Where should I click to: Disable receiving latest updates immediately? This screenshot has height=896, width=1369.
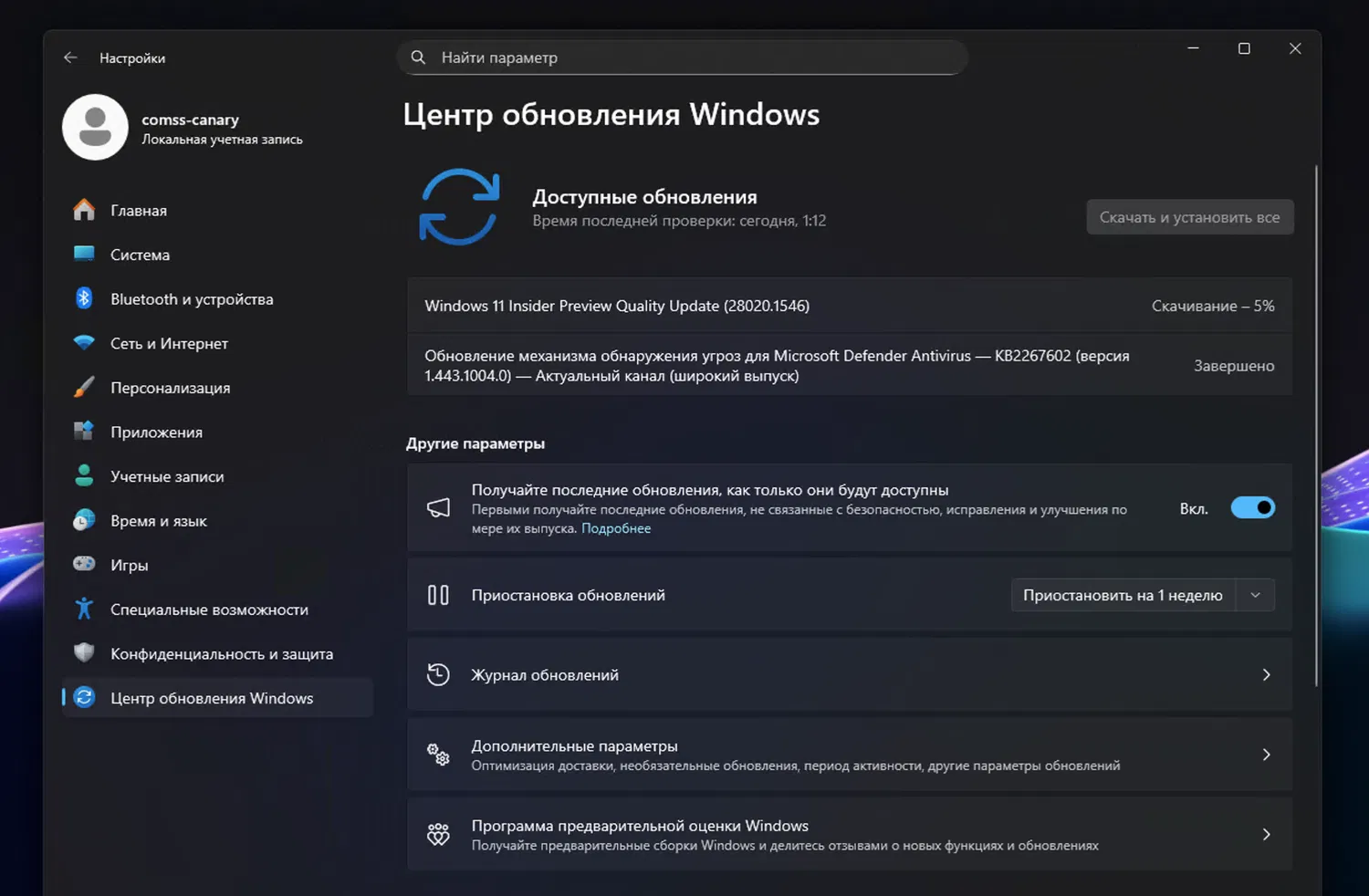(1252, 507)
